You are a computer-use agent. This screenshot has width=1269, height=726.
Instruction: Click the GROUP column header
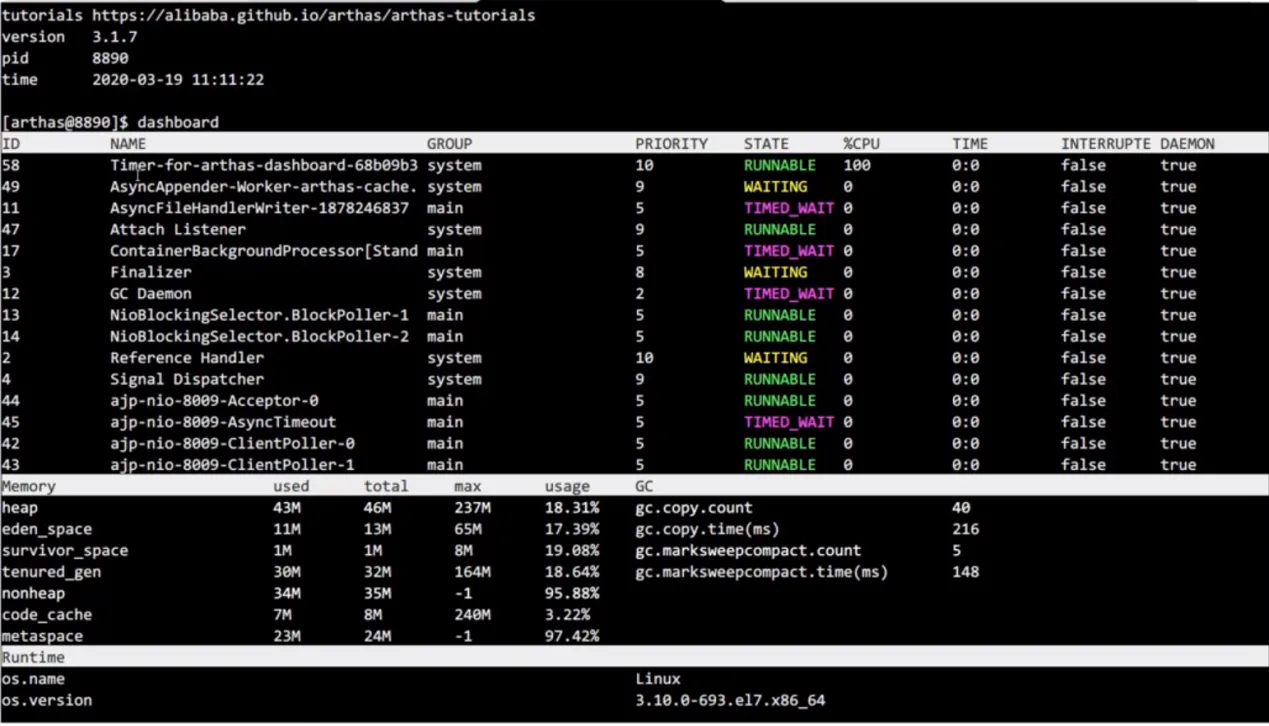tap(449, 144)
